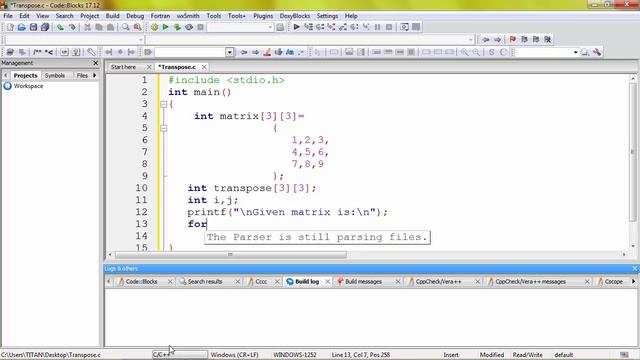Switch to the Symbols tab
The image size is (640, 360).
(55, 76)
